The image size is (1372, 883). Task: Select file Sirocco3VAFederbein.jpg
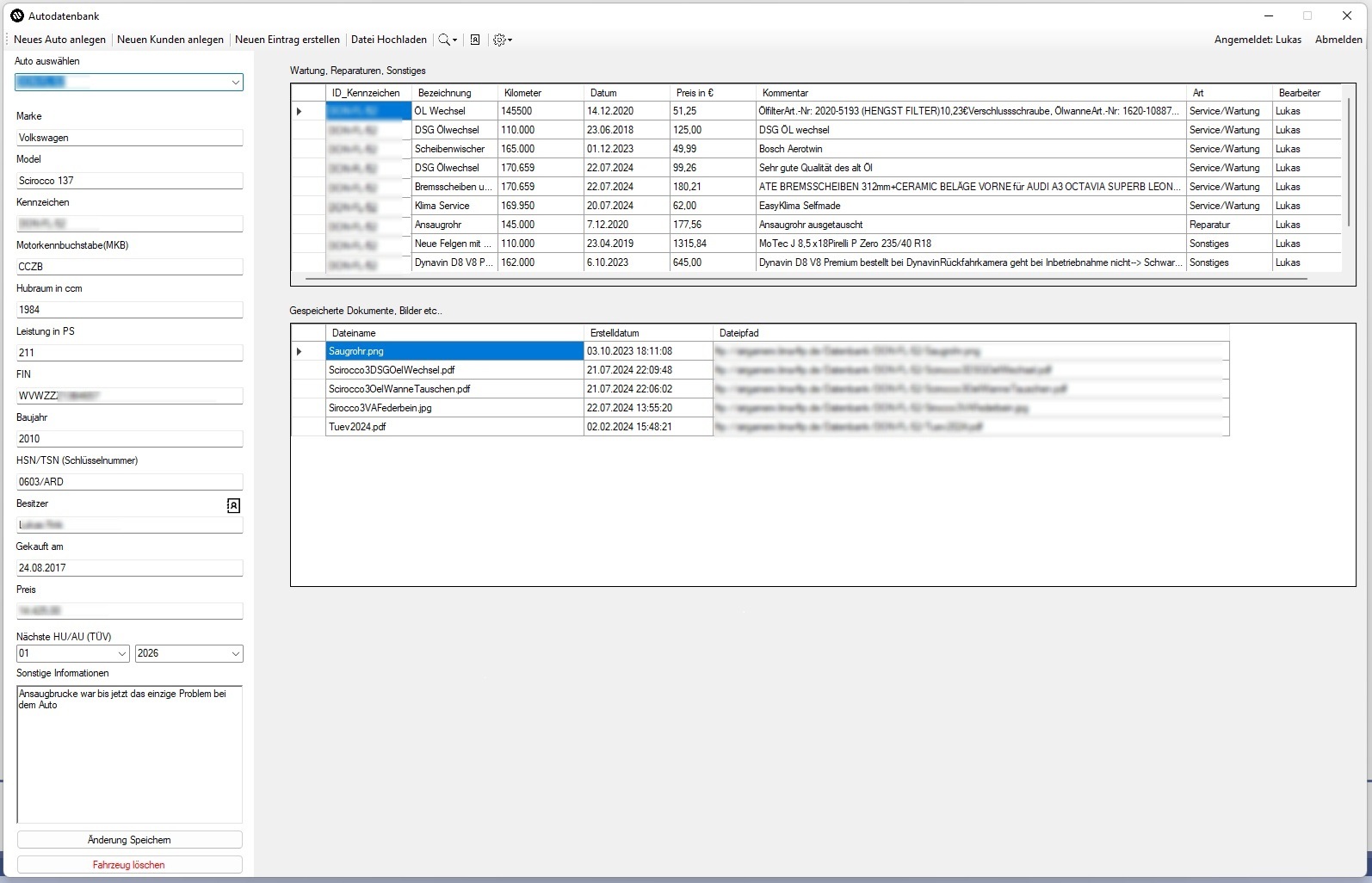click(454, 408)
